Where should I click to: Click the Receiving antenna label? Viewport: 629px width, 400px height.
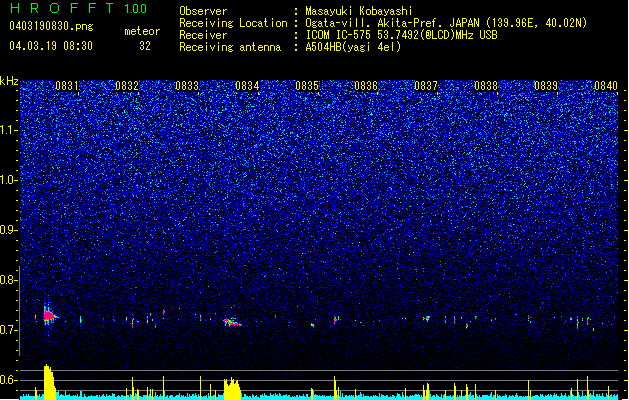230,47
